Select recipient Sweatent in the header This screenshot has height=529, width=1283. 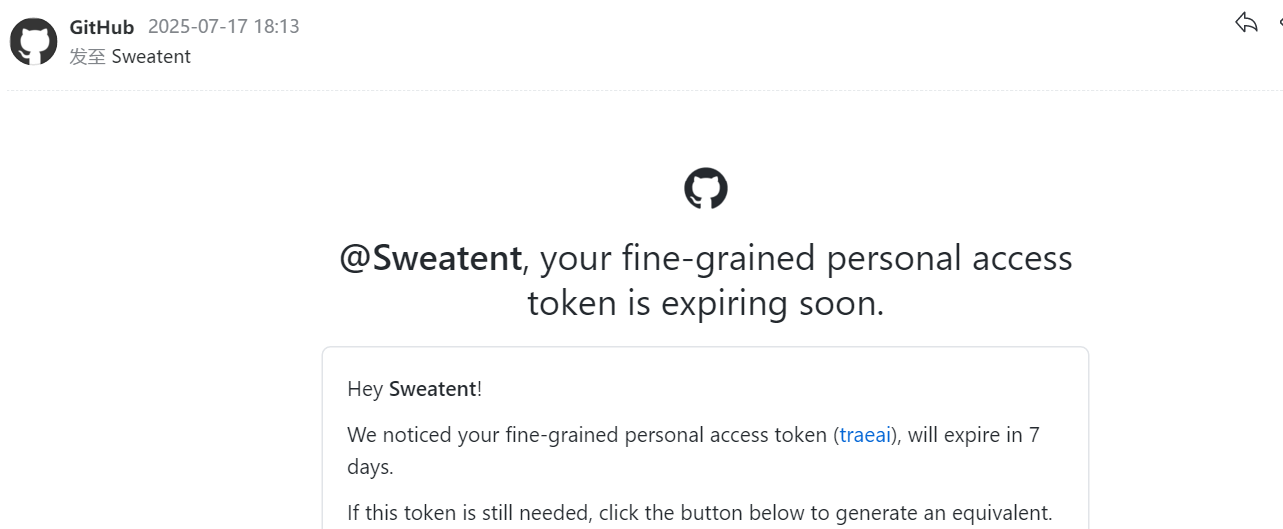click(x=151, y=57)
